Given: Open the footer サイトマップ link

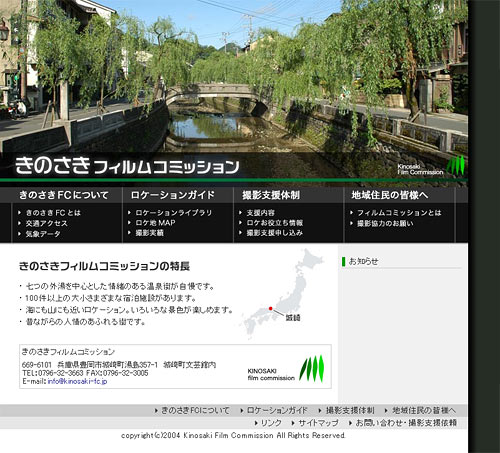Looking at the screenshot, I should pyautogui.click(x=318, y=423).
